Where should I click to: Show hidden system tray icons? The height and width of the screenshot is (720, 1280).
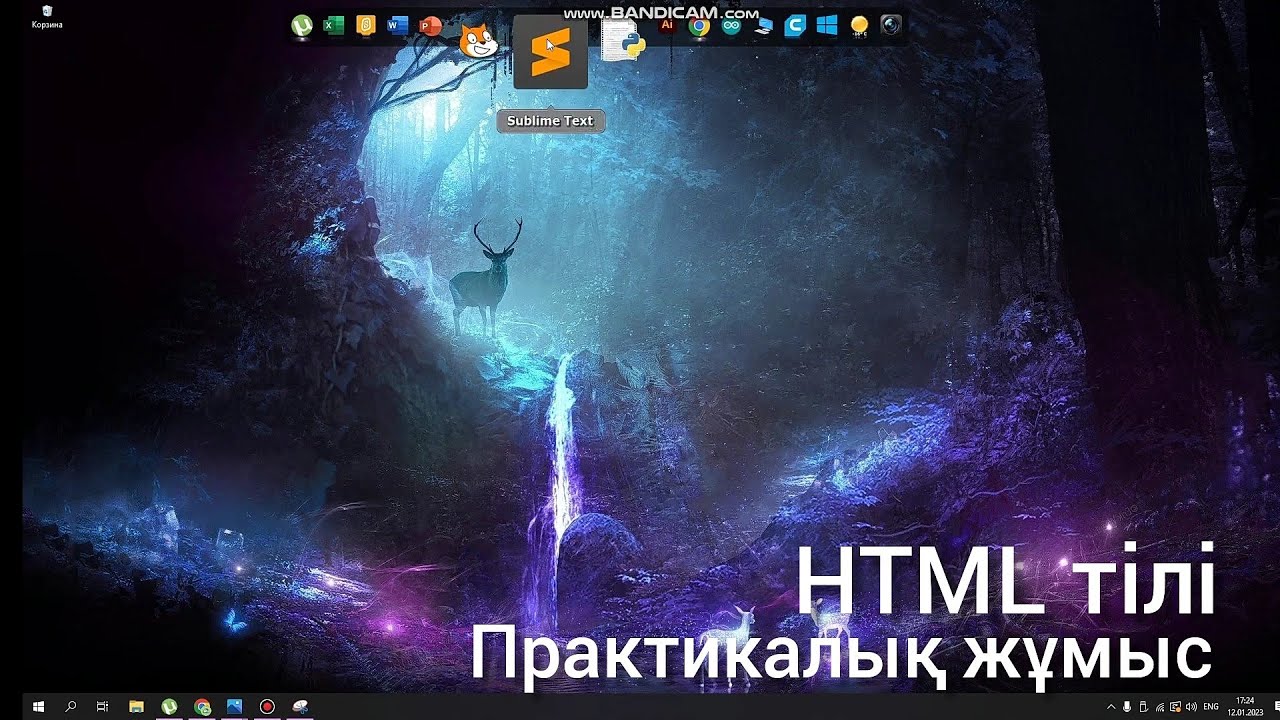coord(1111,707)
